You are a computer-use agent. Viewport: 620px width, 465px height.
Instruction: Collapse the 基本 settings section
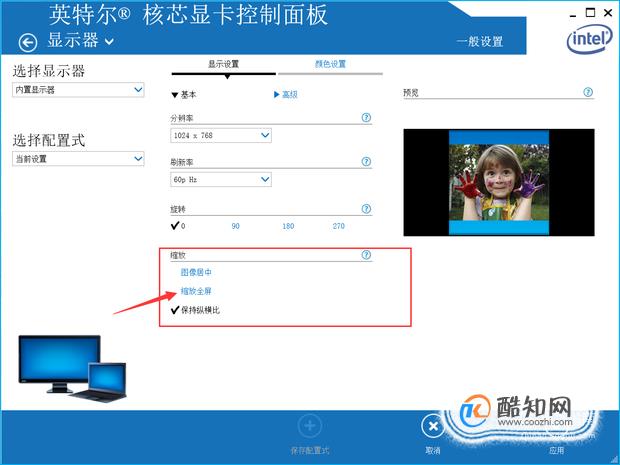[x=184, y=95]
